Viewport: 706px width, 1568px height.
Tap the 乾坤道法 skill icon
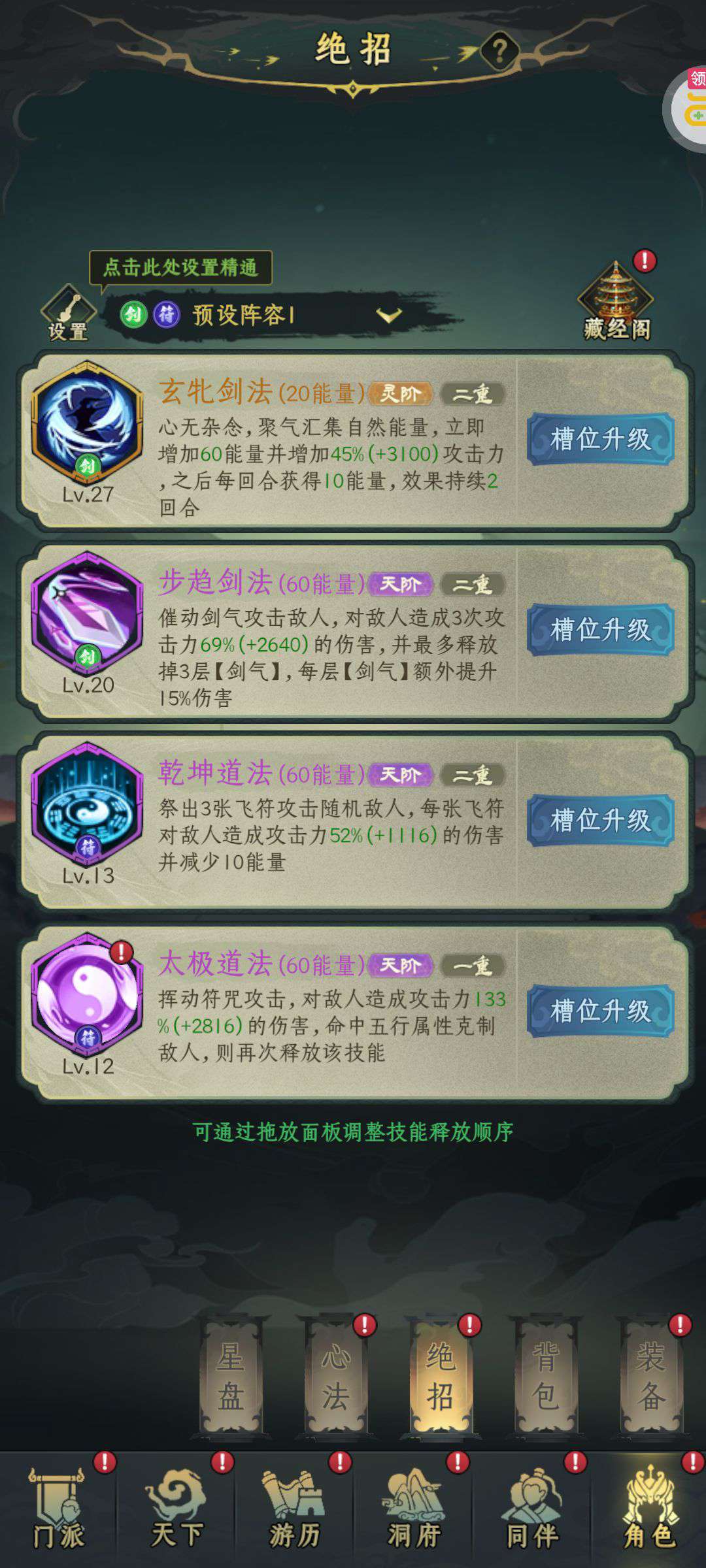pyautogui.click(x=88, y=805)
